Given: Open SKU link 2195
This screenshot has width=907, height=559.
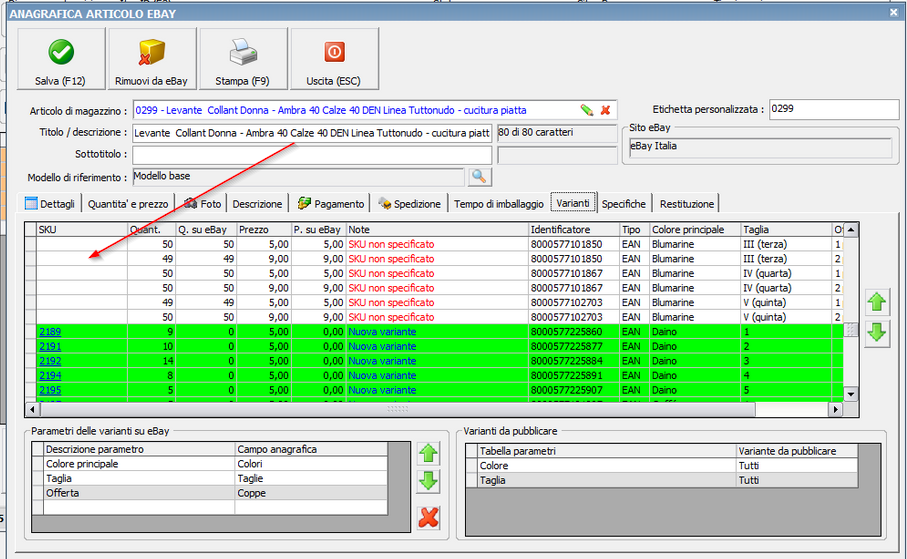Looking at the screenshot, I should (50, 390).
